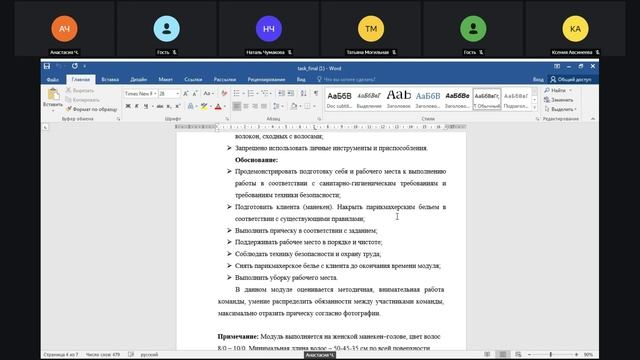Open the font color dropdown arrow
Viewport: 640px width, 360px height.
[x=224, y=107]
